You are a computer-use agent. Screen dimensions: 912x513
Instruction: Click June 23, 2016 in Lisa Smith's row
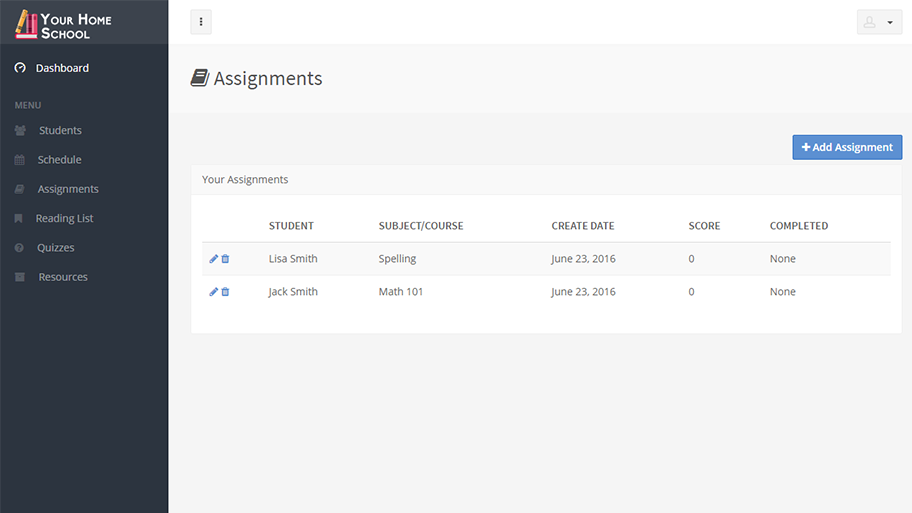(x=583, y=259)
